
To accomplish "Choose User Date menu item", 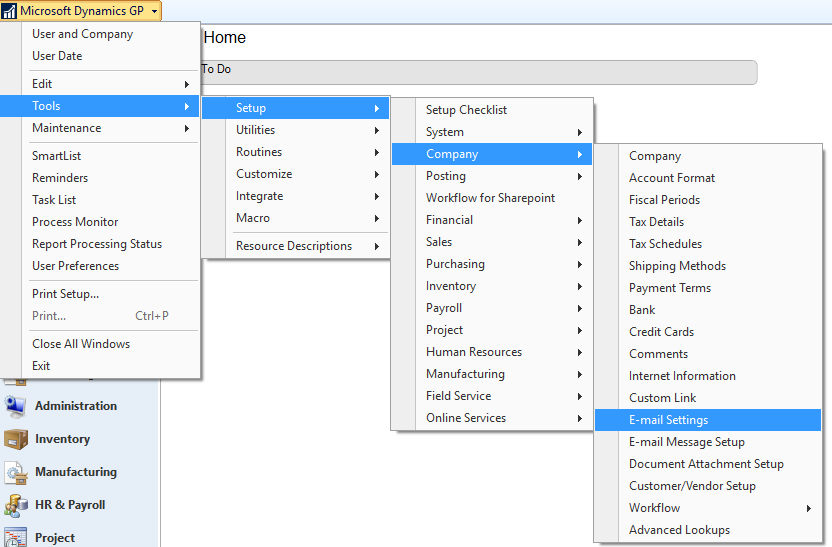I will [x=100, y=56].
